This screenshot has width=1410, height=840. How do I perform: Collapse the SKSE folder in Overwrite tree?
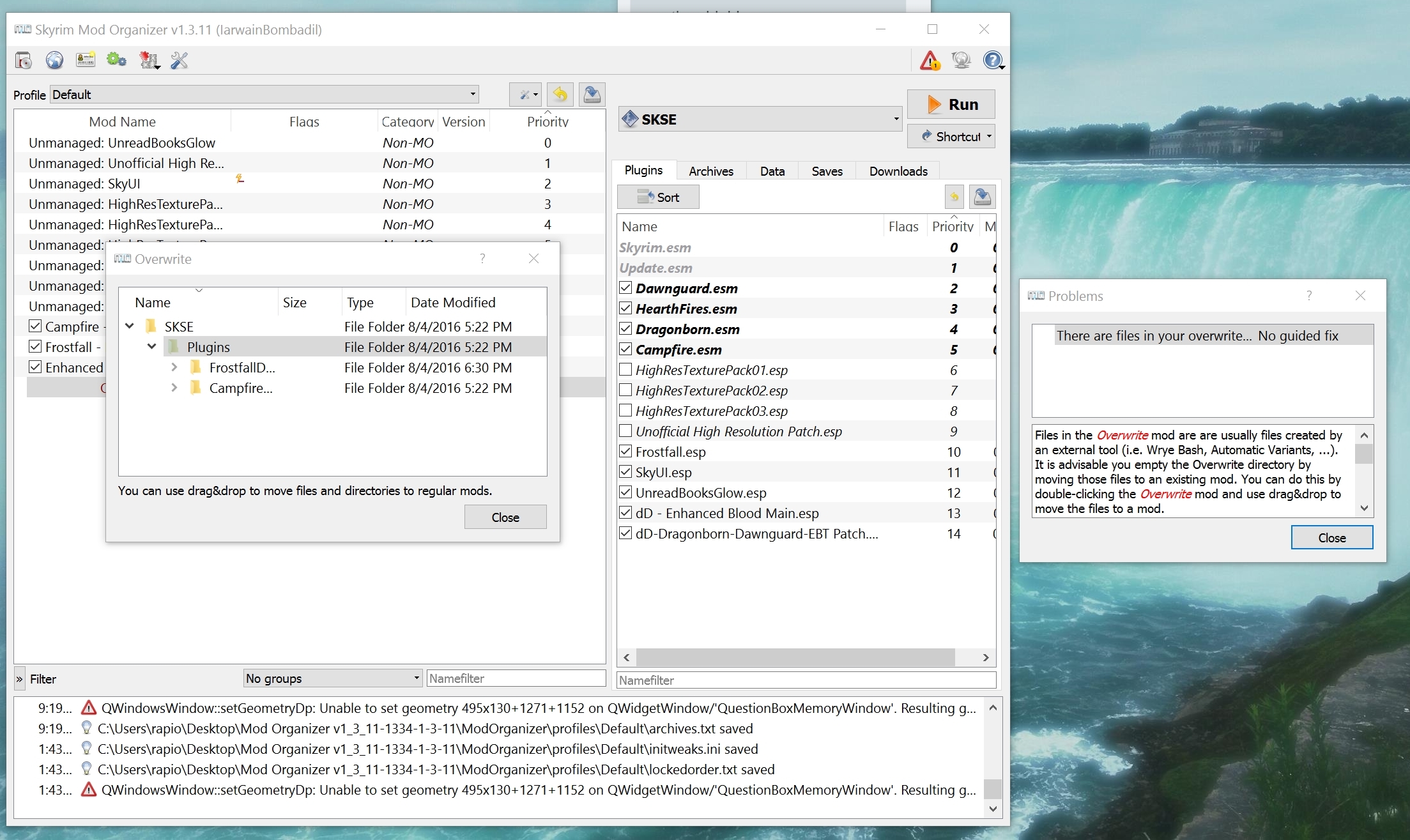(130, 326)
